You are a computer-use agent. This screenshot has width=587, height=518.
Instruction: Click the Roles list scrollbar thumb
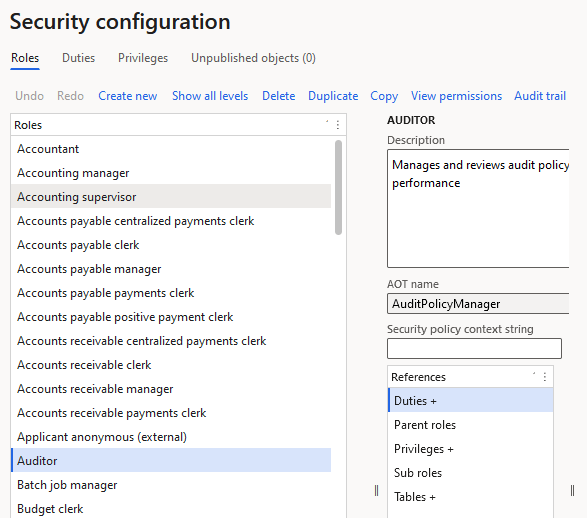point(338,187)
